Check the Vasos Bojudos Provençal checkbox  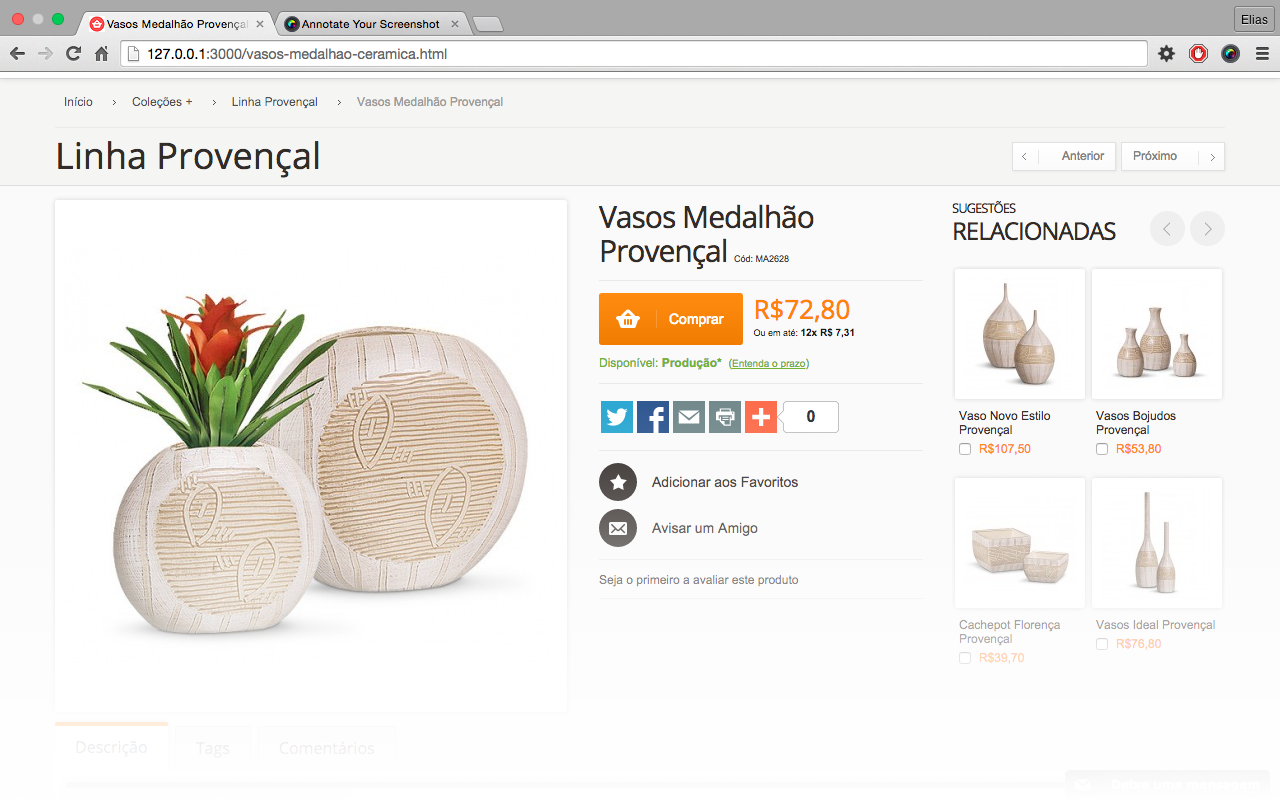tap(1102, 449)
